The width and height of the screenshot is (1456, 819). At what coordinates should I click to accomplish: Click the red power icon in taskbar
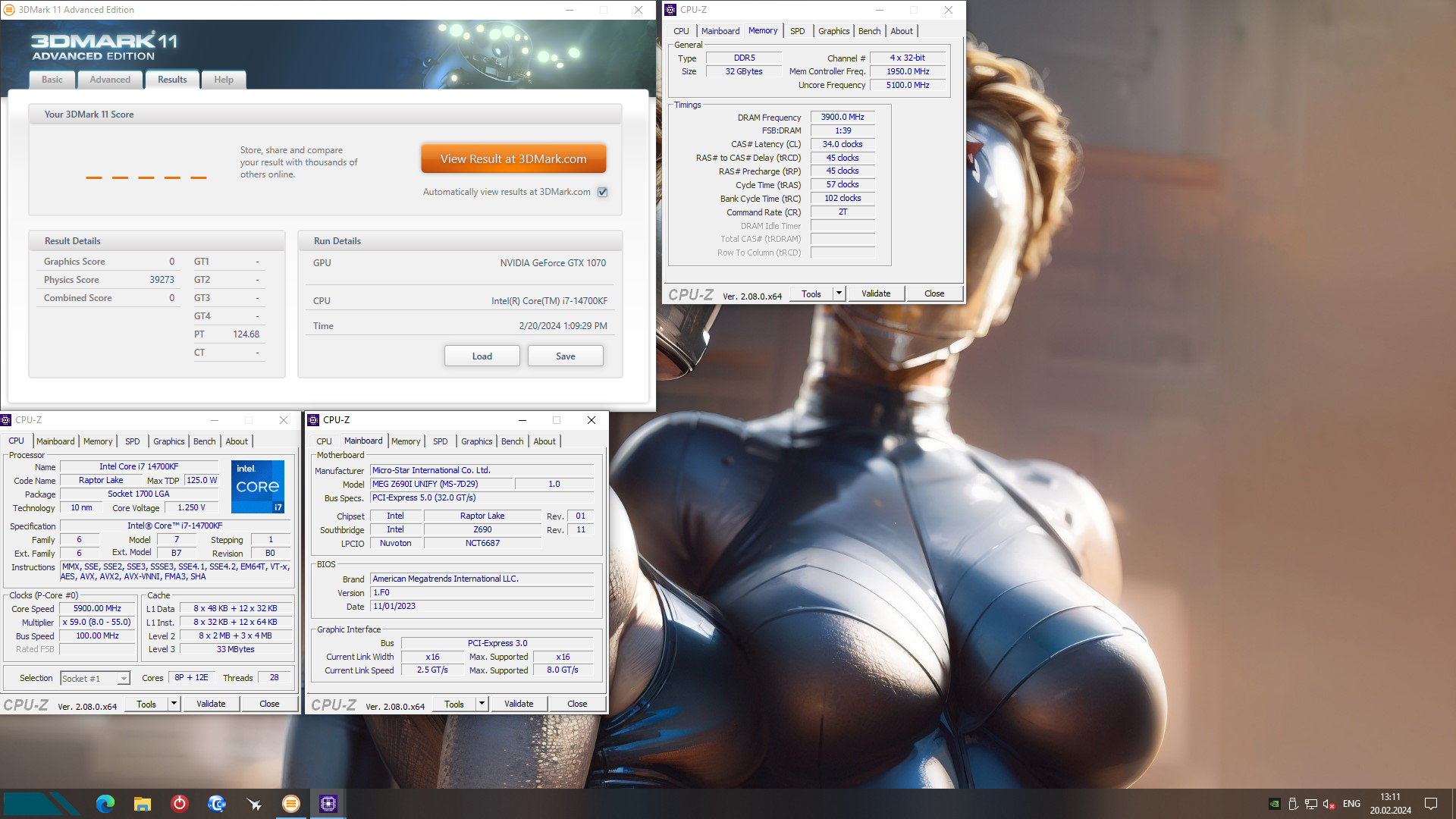coord(180,804)
